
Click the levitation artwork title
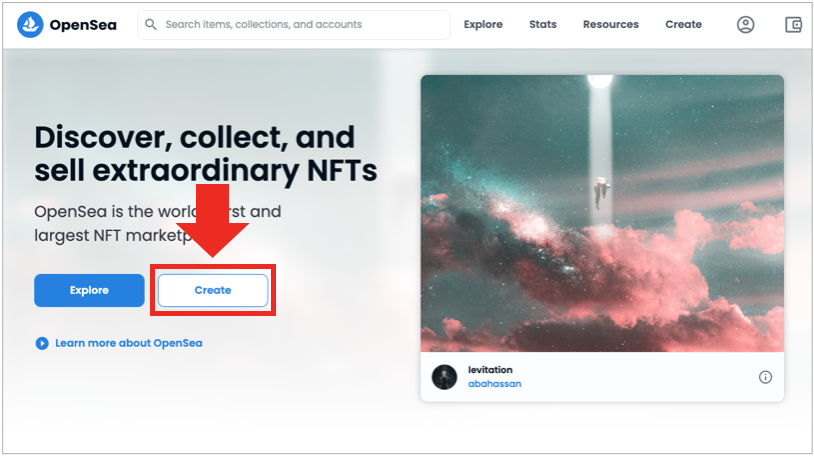[x=490, y=370]
